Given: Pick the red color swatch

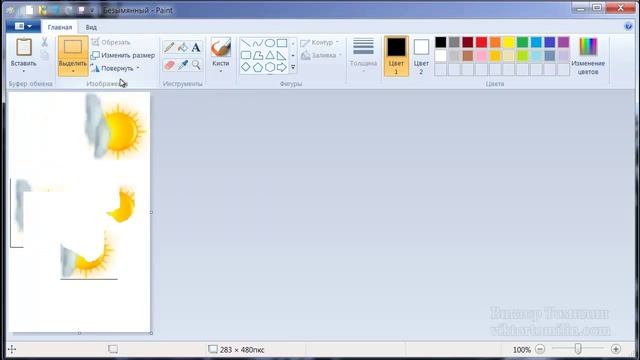Looking at the screenshot, I should (x=481, y=42).
